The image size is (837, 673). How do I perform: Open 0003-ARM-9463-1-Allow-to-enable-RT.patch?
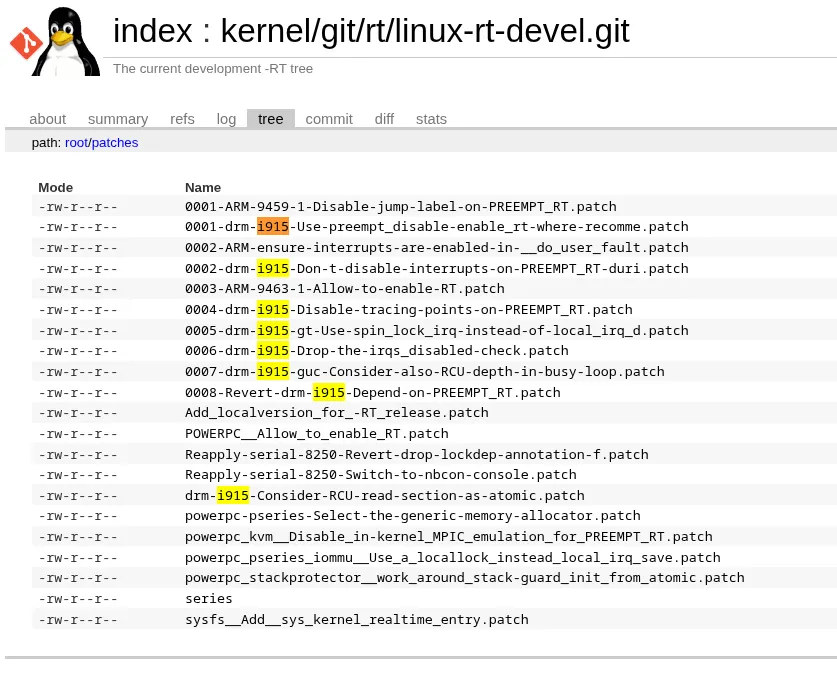click(345, 289)
